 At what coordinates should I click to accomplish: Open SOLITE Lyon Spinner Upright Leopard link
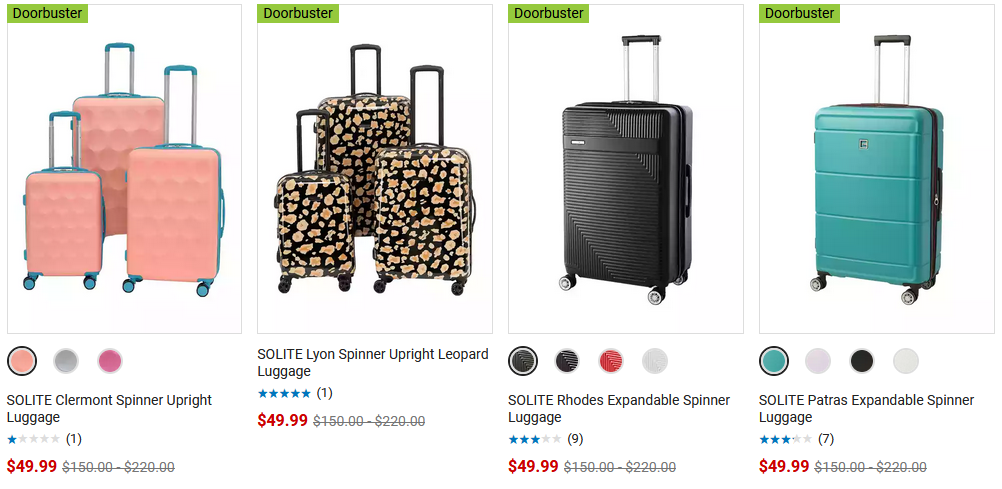(x=372, y=362)
